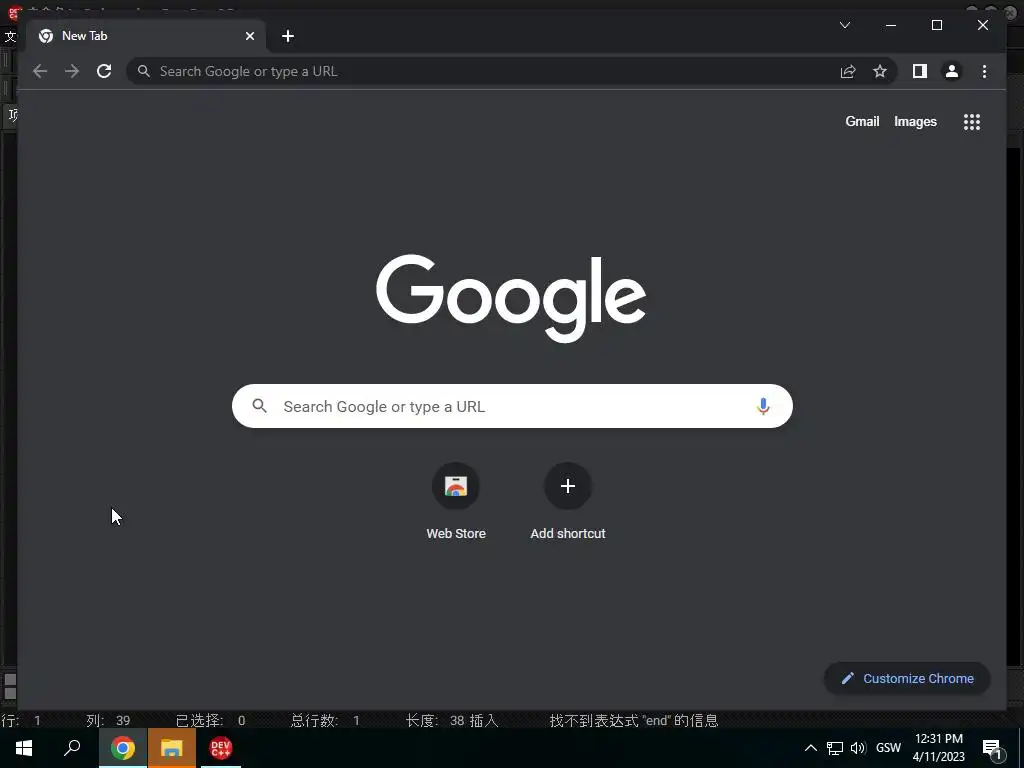Image resolution: width=1024 pixels, height=768 pixels.
Task: Open network status tray icon
Action: click(x=835, y=748)
